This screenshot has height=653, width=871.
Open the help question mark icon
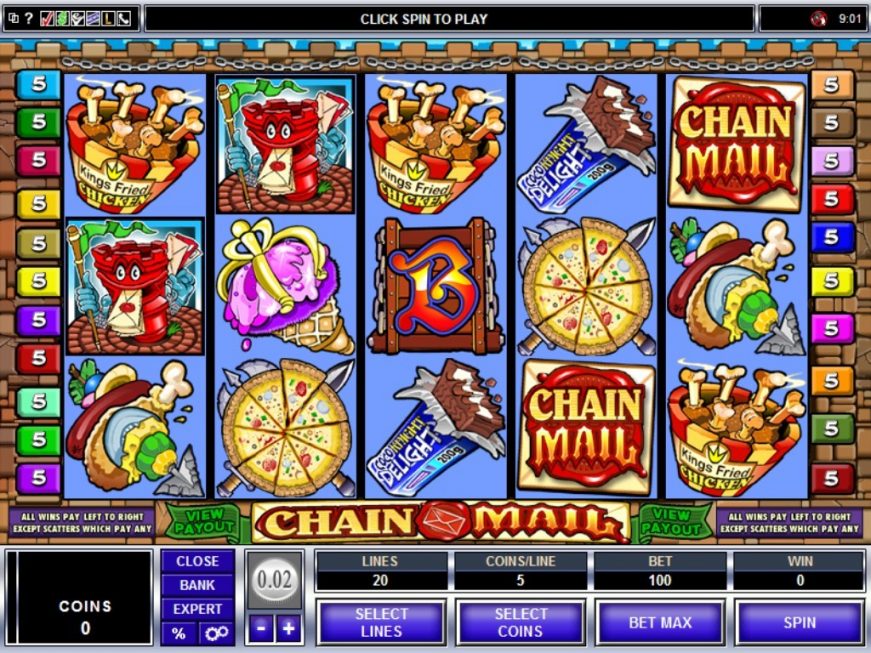coord(29,19)
